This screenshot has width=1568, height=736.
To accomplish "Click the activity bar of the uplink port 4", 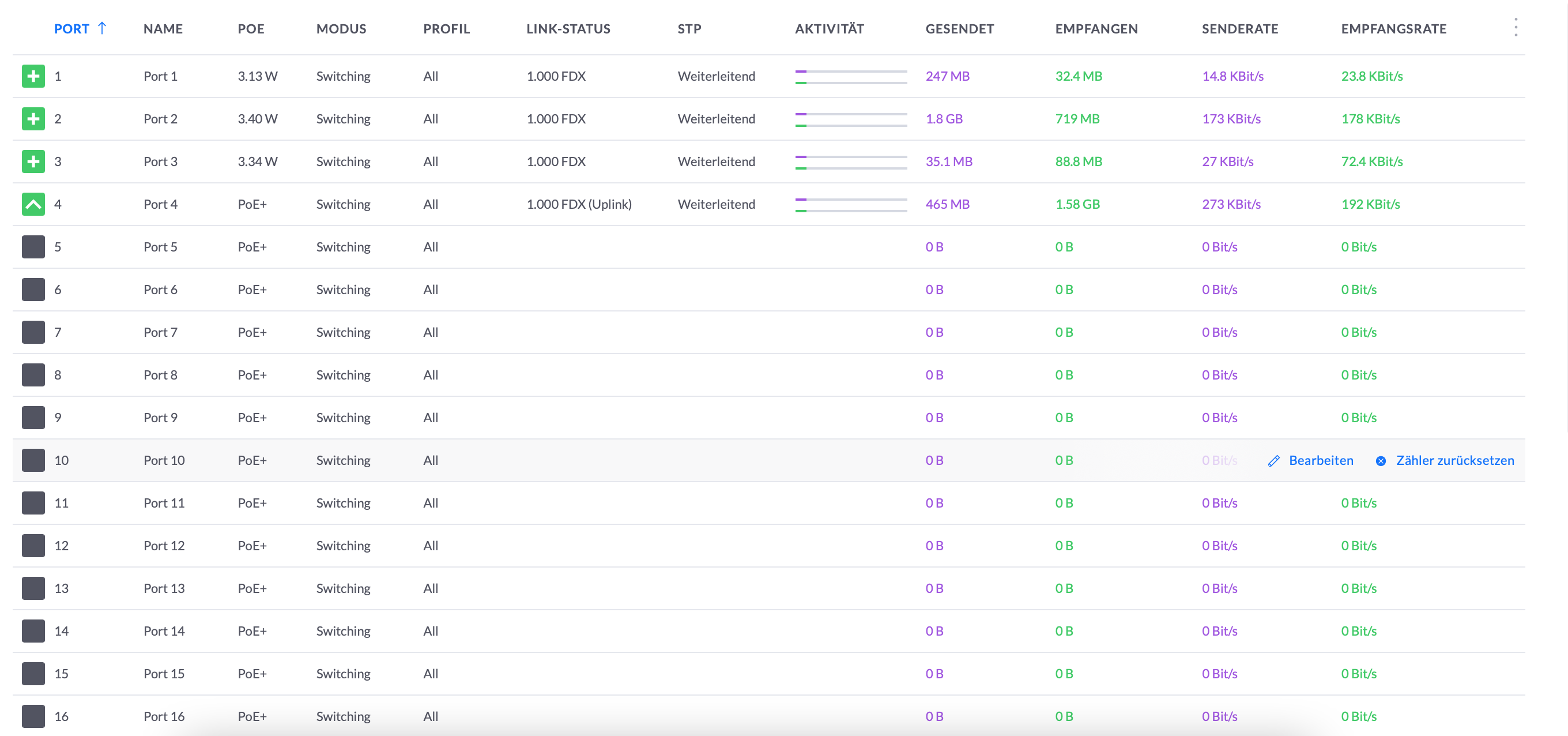I will 851,205.
